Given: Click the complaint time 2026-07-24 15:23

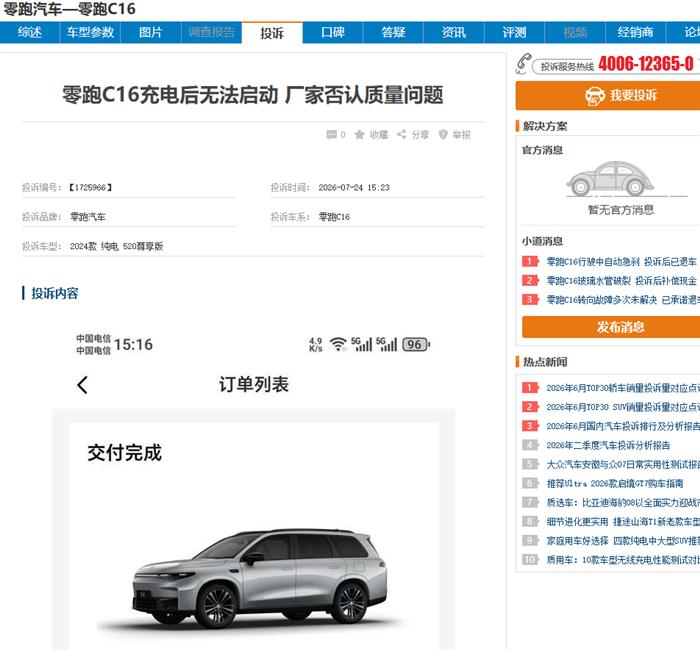Looking at the screenshot, I should click(354, 188).
